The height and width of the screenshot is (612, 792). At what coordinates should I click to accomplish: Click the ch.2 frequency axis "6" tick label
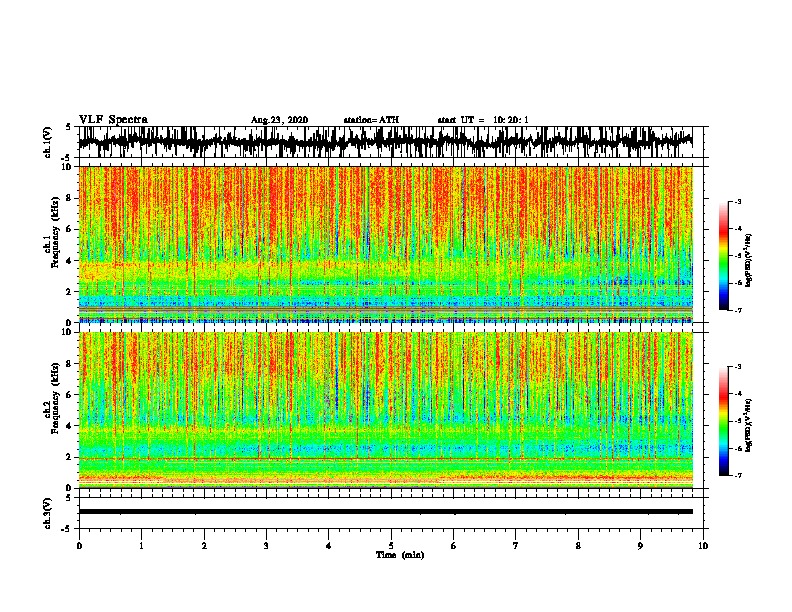[69, 395]
